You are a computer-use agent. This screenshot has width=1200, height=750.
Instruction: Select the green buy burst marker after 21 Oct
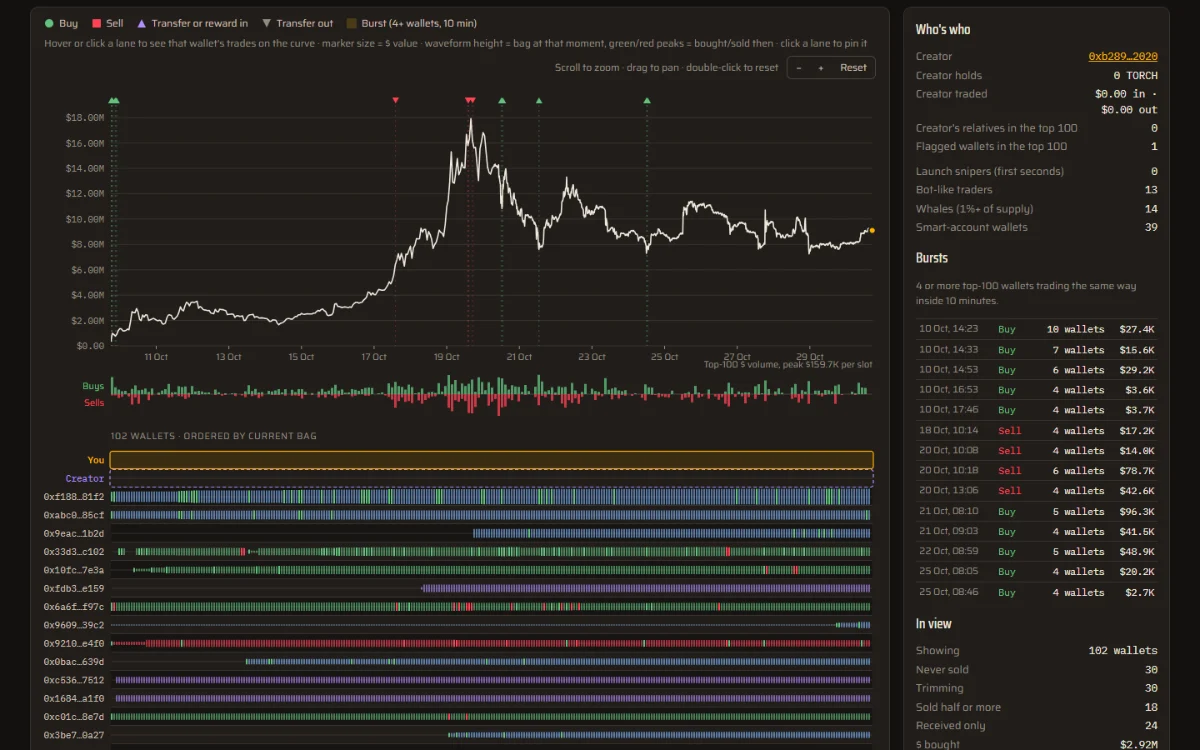point(539,100)
